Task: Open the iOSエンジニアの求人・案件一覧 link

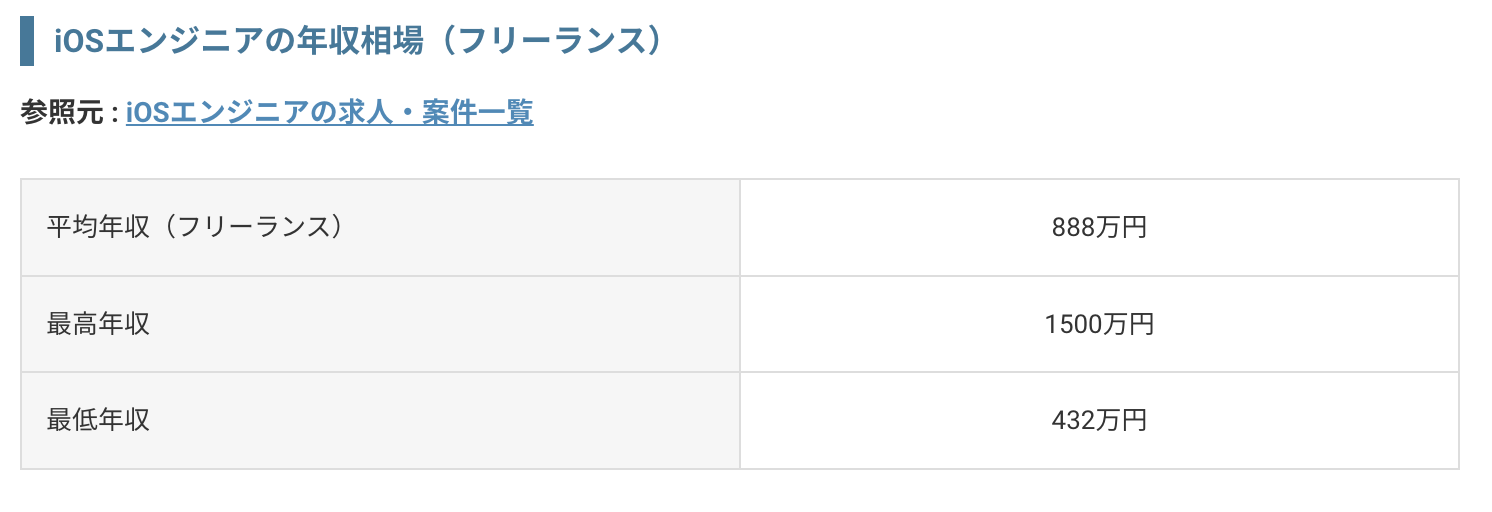Action: [329, 113]
